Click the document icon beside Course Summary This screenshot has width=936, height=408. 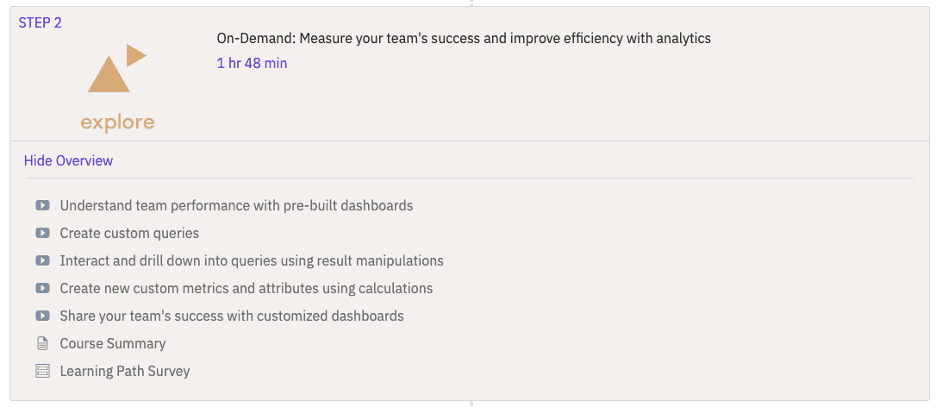tap(42, 343)
